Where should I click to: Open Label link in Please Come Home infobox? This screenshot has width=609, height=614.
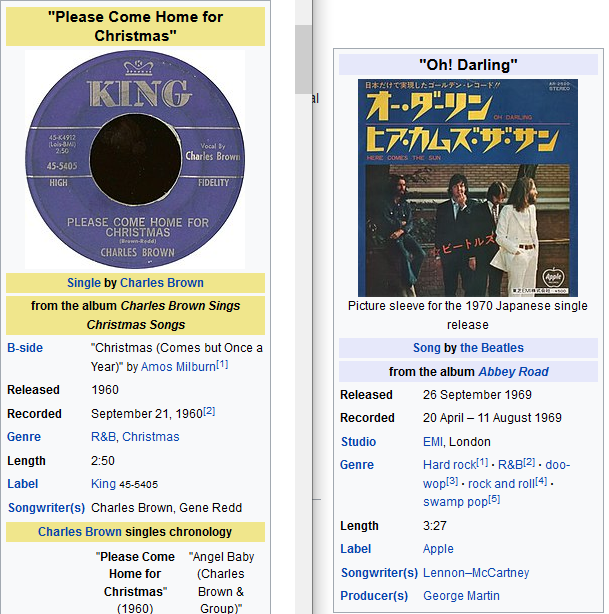pos(23,484)
